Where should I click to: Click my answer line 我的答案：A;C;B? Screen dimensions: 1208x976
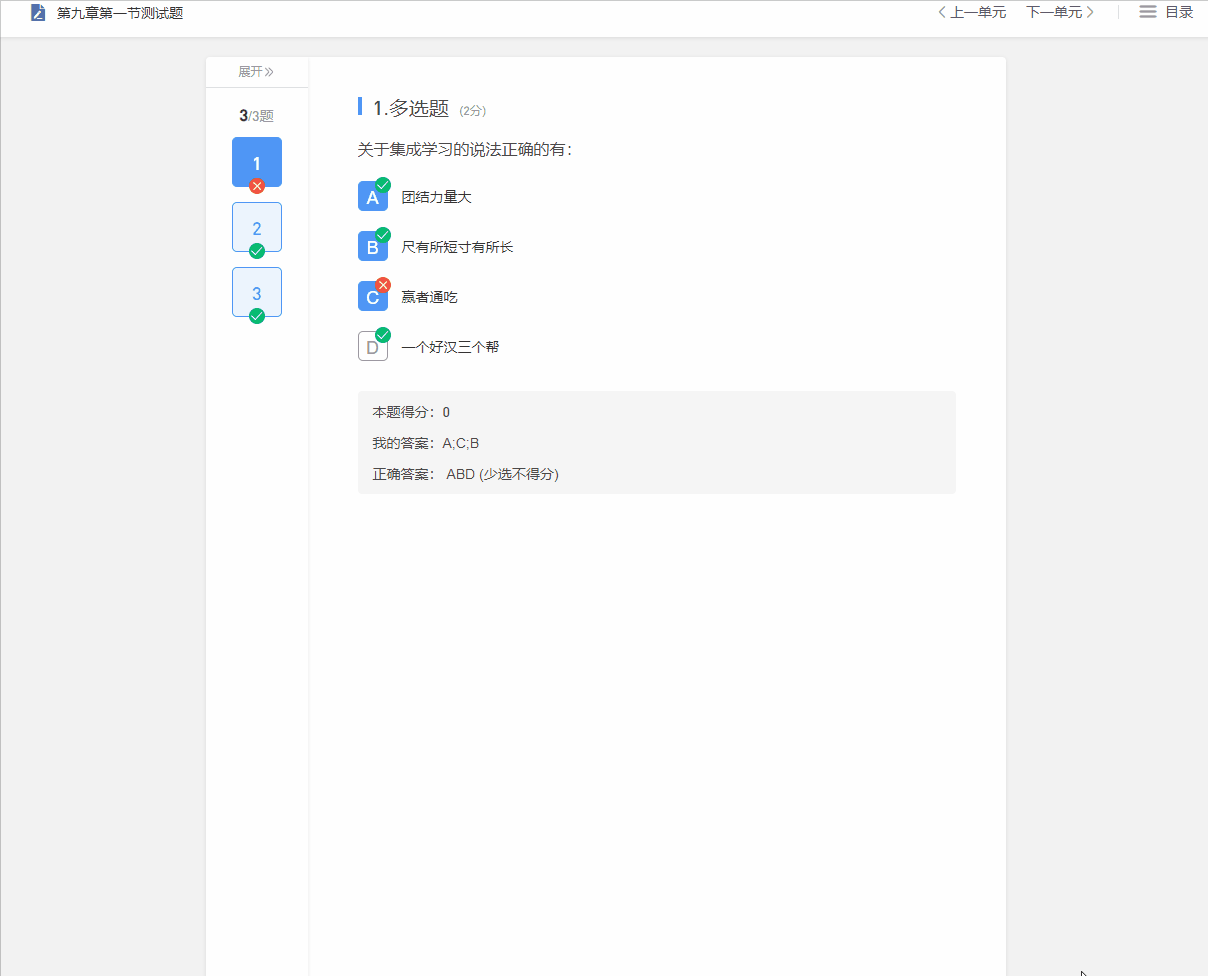point(426,443)
